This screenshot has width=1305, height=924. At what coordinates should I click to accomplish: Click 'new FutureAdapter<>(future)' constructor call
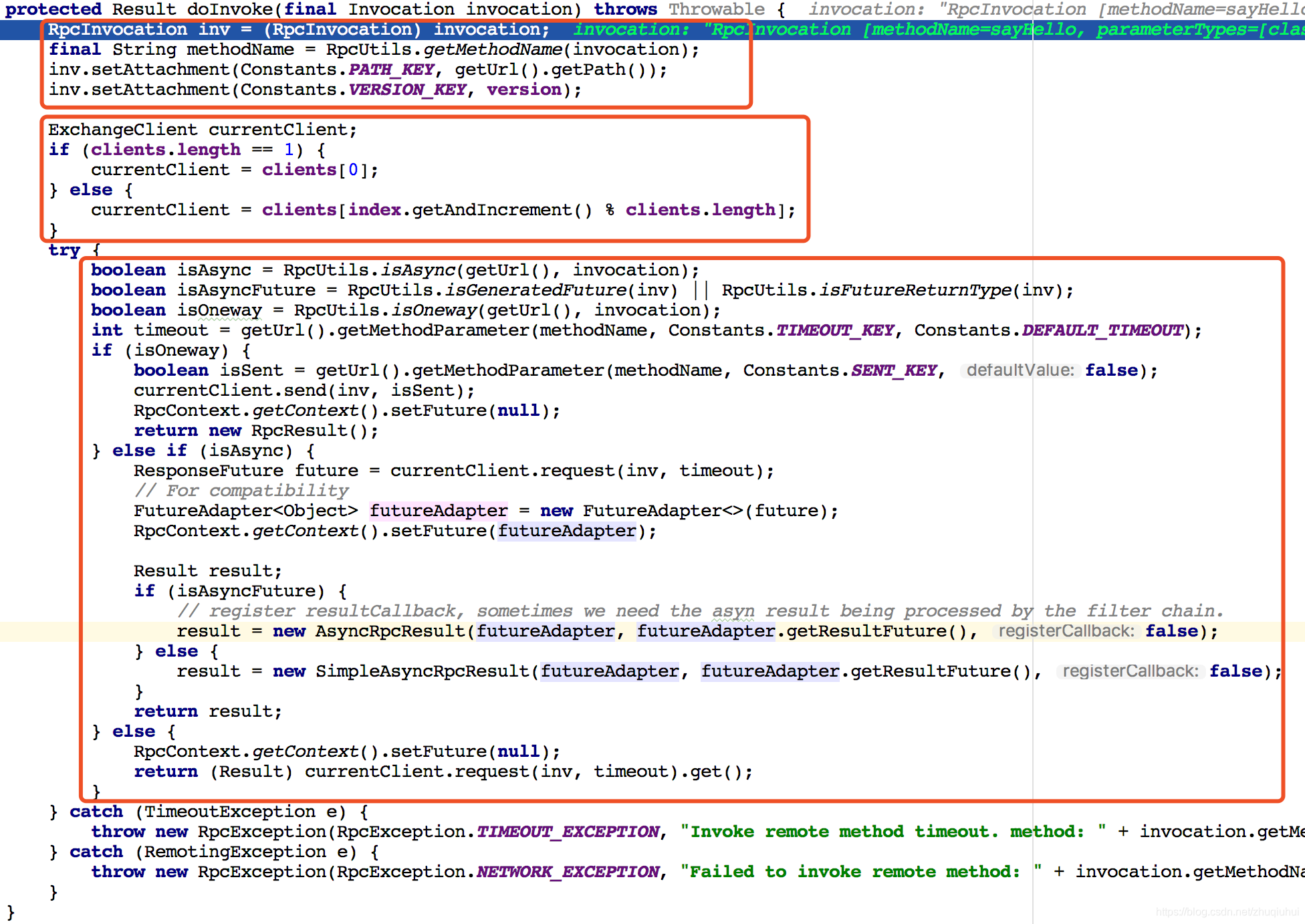click(x=684, y=511)
